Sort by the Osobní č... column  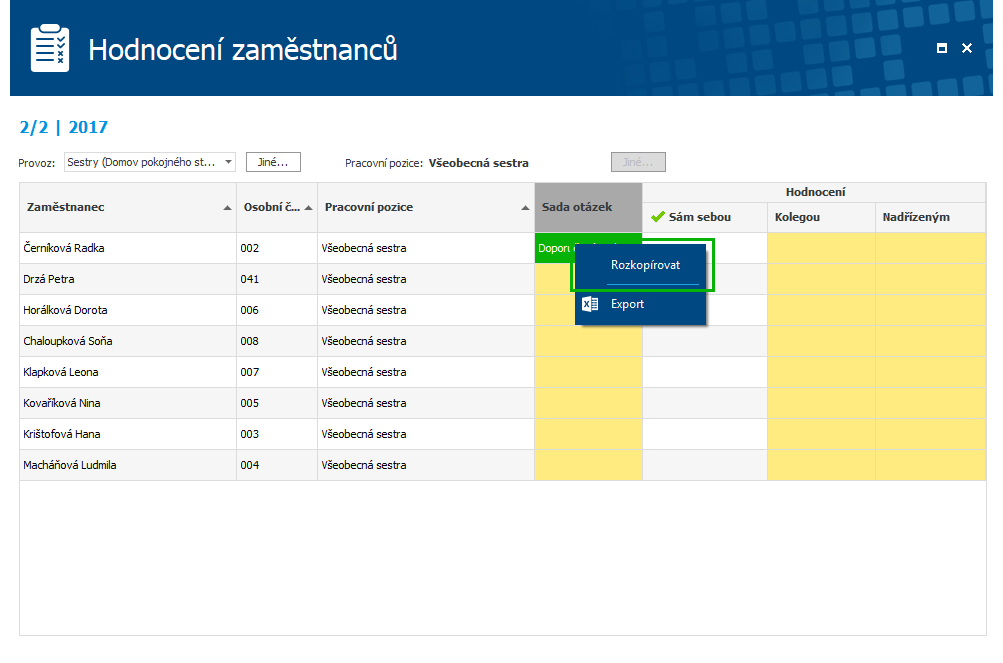pos(276,207)
